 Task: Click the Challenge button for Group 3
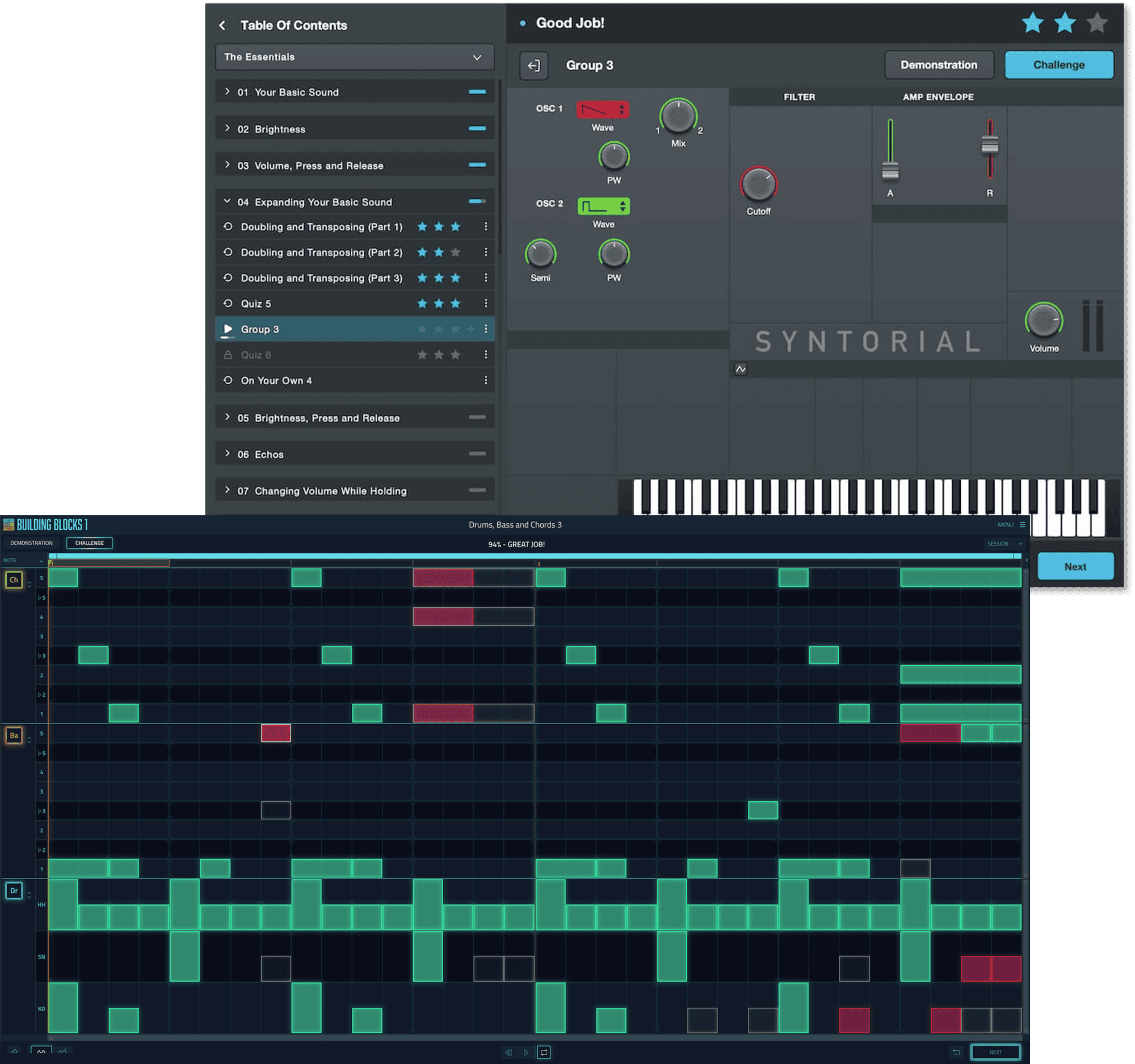1058,65
